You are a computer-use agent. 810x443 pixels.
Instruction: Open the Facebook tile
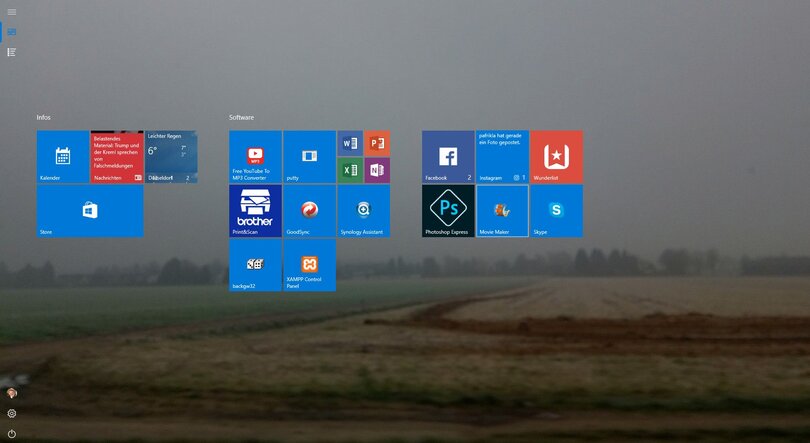tap(448, 156)
